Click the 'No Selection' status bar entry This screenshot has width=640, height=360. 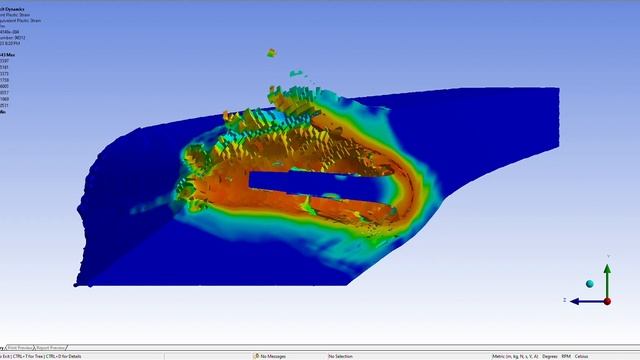click(x=340, y=356)
